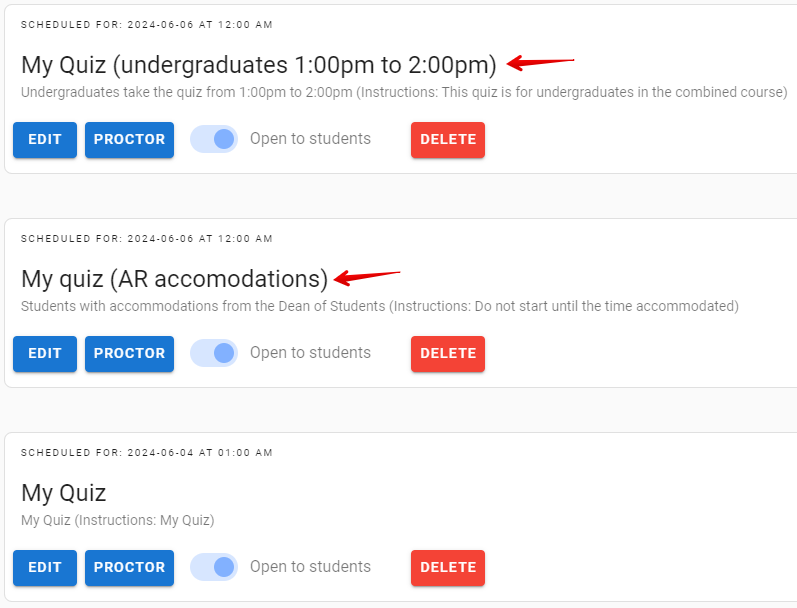Delete the undergraduates 1:00pm to 2:00pm quiz
Viewport: 797px width, 608px height.
447,140
